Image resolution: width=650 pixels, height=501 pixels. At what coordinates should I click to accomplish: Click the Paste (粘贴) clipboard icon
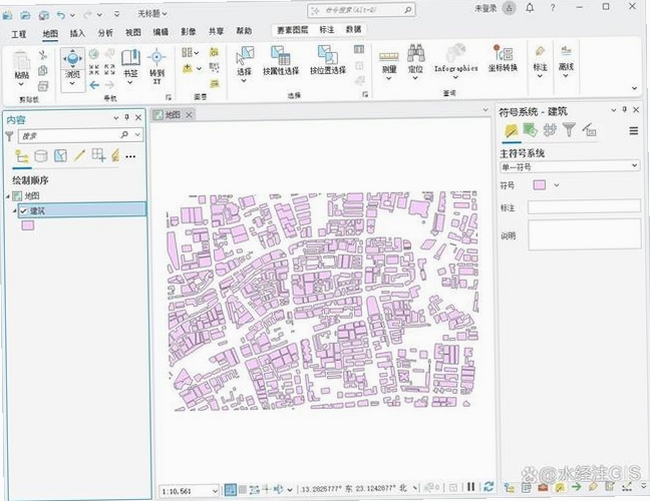pos(22,61)
